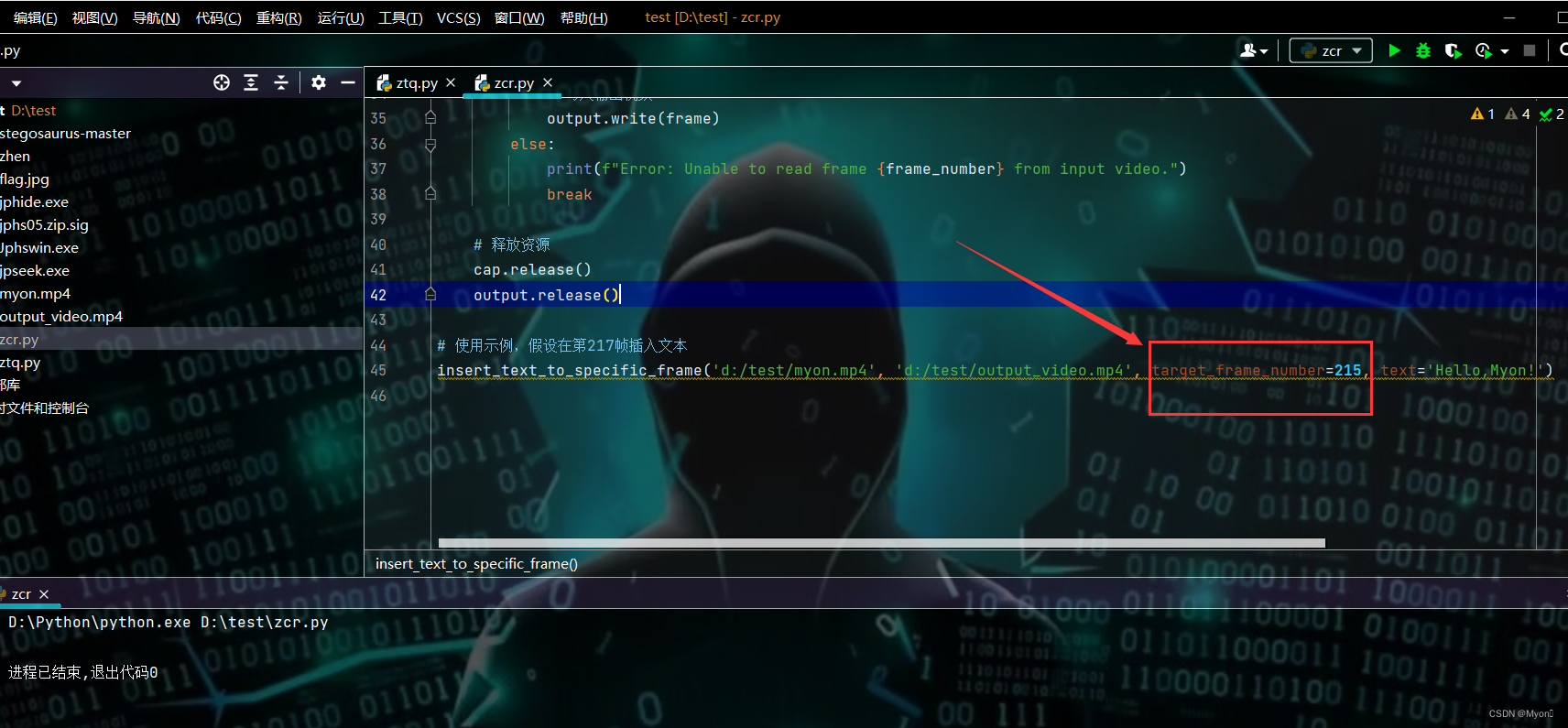Select flag.jpg in project tree
The width and height of the screenshot is (1568, 728).
click(x=25, y=179)
